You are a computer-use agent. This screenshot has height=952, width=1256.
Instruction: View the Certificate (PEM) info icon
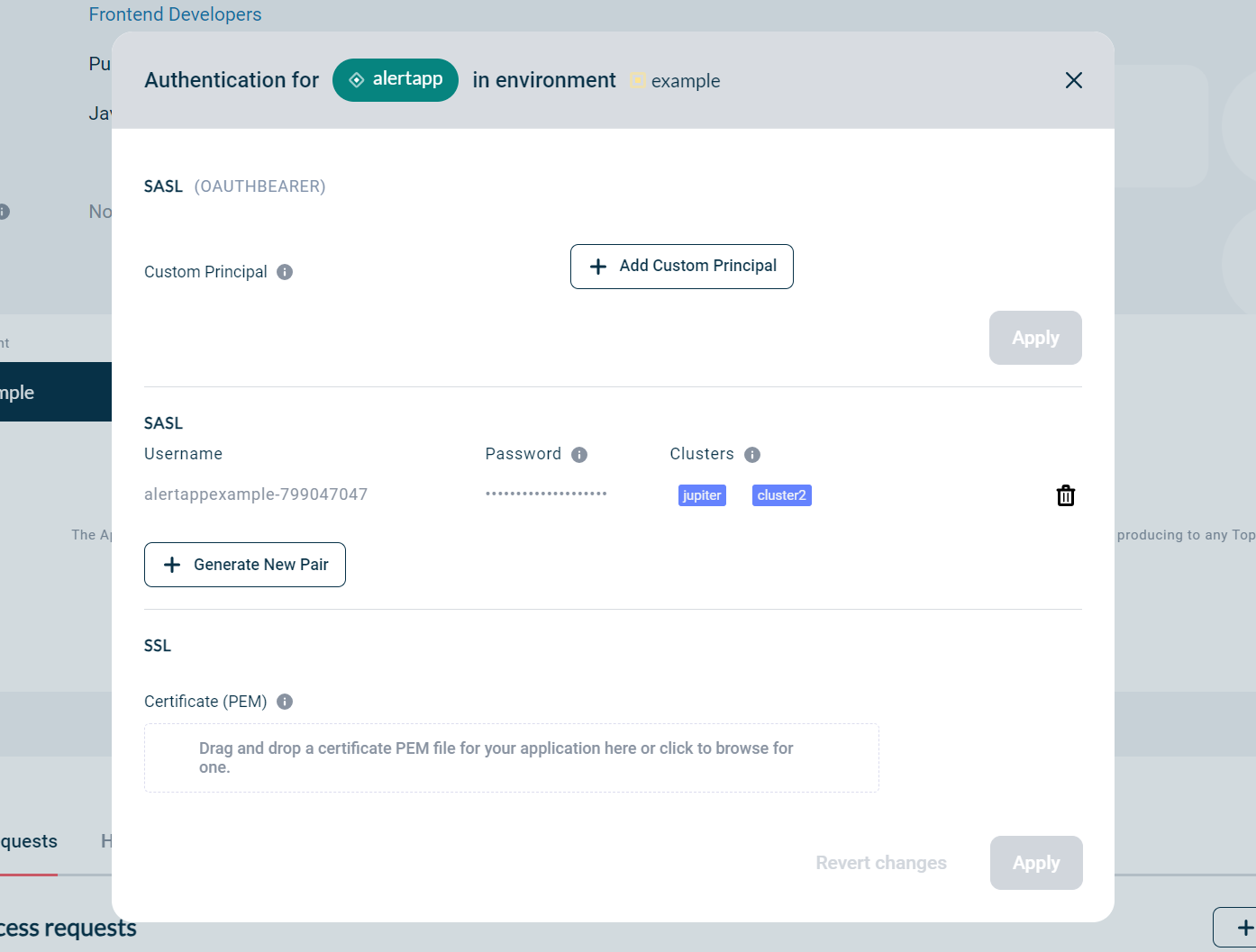point(284,701)
